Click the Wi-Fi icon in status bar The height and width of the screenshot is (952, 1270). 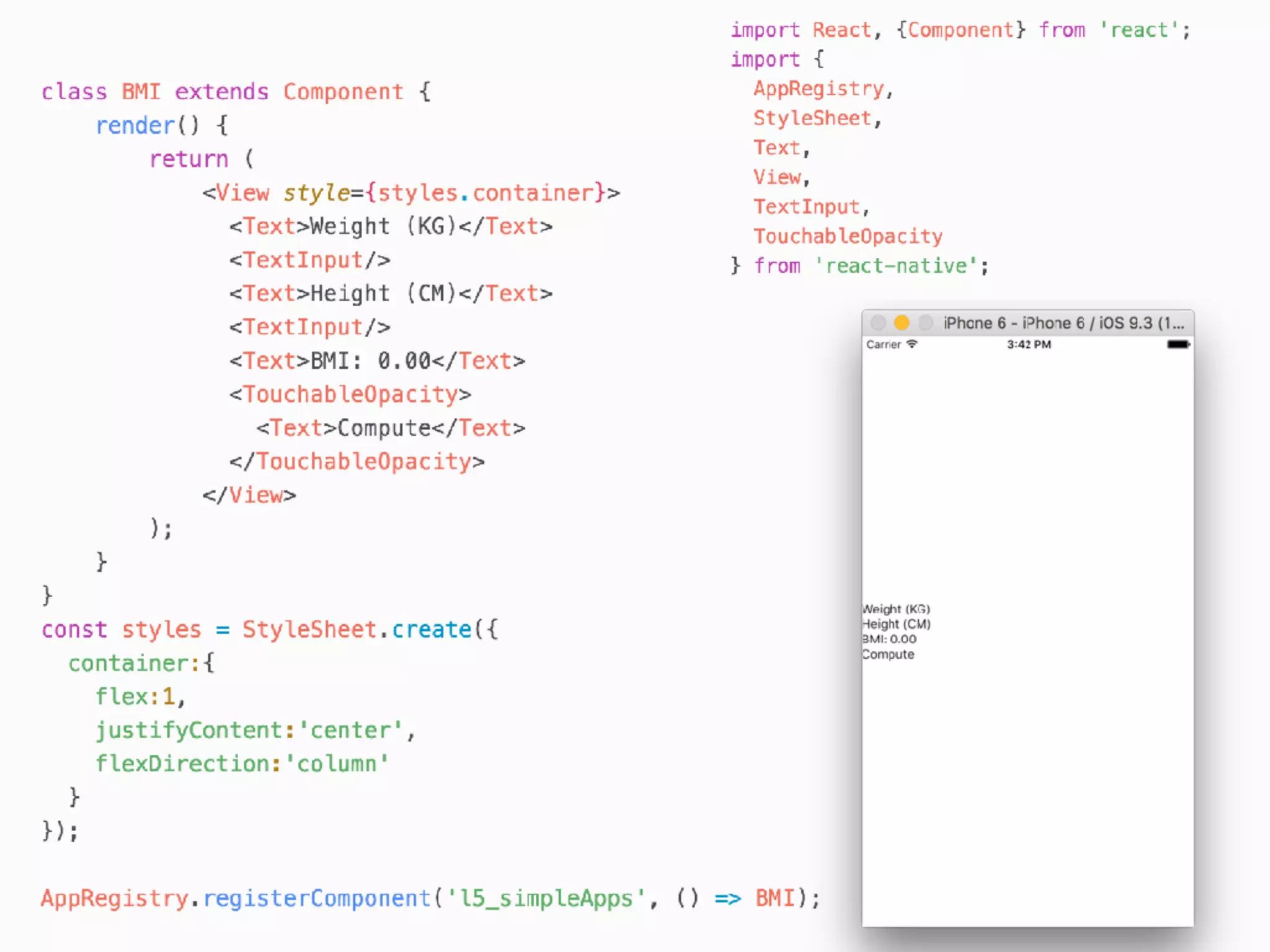(x=912, y=344)
